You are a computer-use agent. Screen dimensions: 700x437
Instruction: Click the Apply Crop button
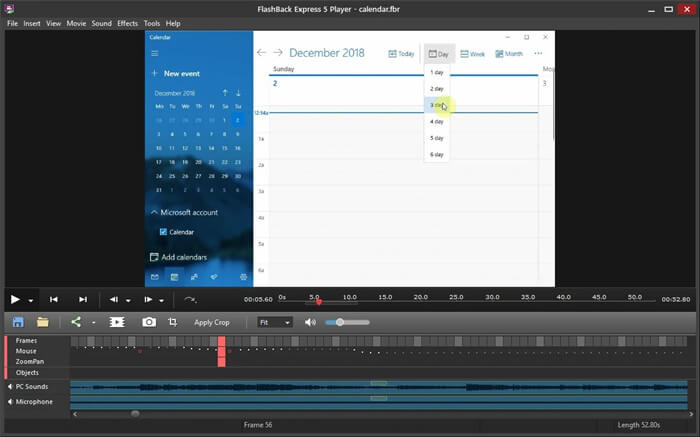(212, 322)
